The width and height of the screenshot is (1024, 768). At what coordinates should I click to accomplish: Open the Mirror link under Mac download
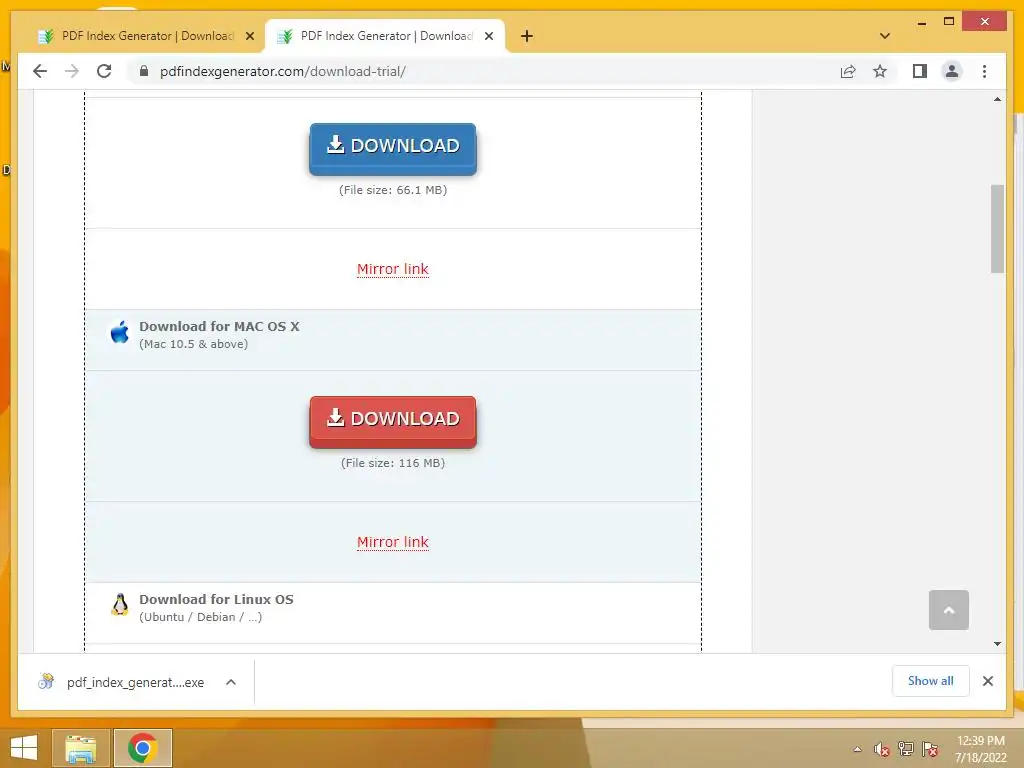(x=392, y=542)
